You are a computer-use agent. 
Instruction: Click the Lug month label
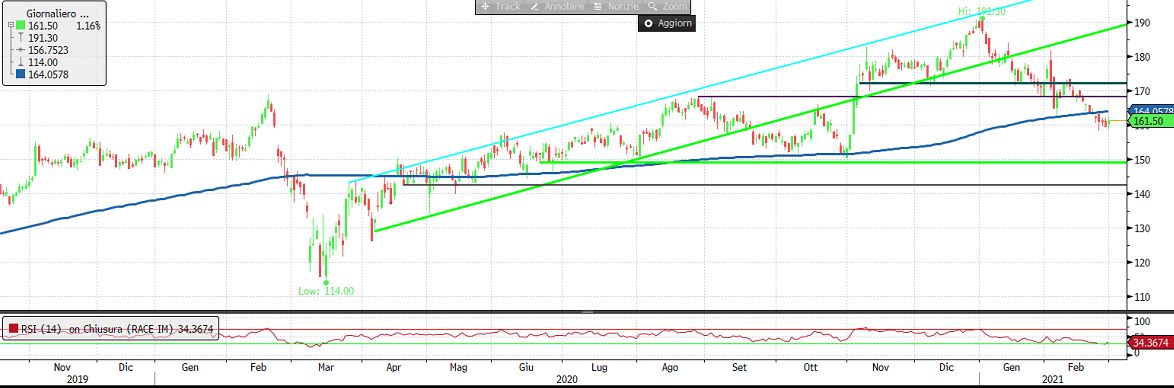(x=600, y=368)
